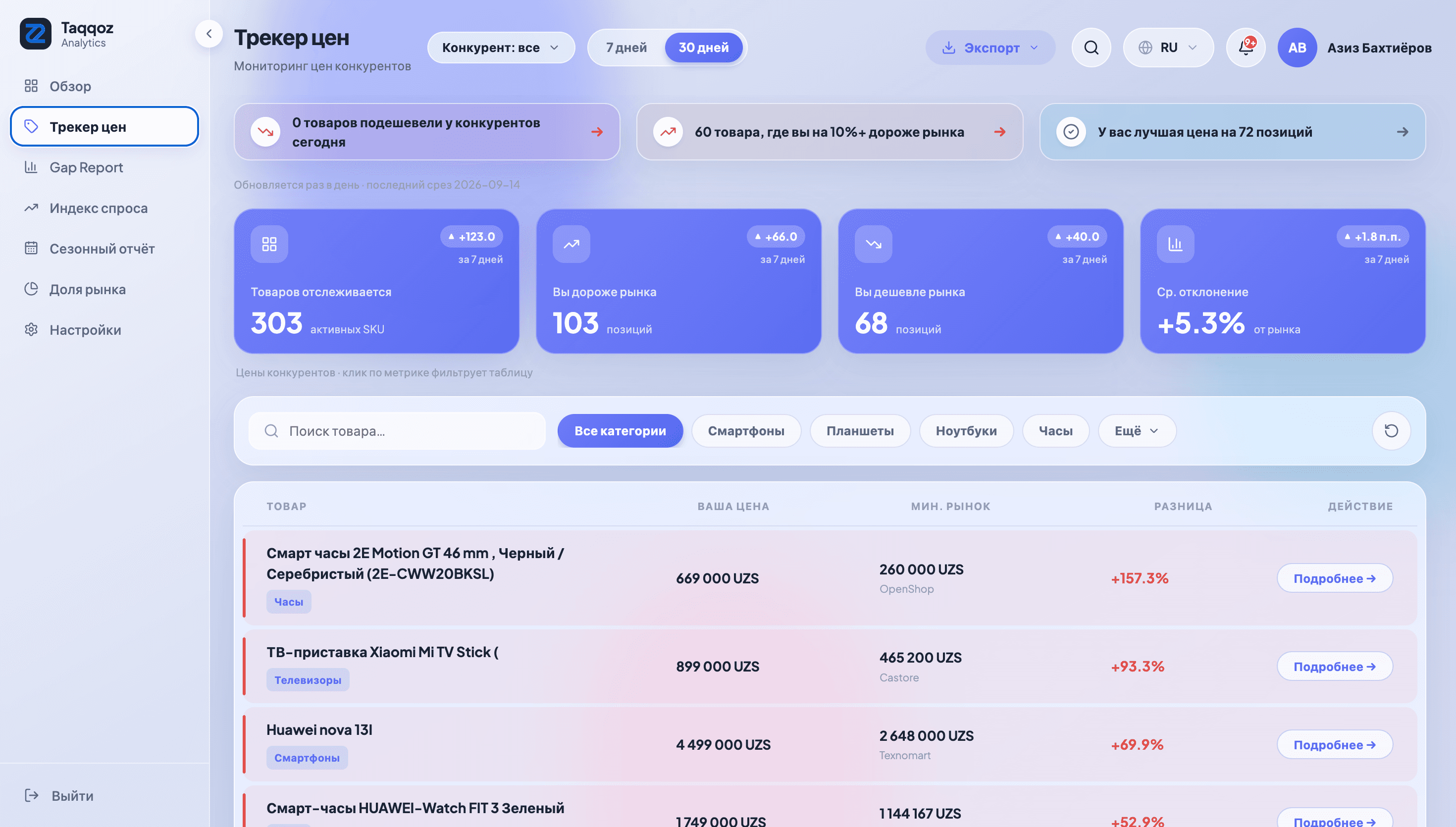Follow the red arrow on 60 товара banner
Image resolution: width=1456 pixels, height=827 pixels.
click(1000, 132)
